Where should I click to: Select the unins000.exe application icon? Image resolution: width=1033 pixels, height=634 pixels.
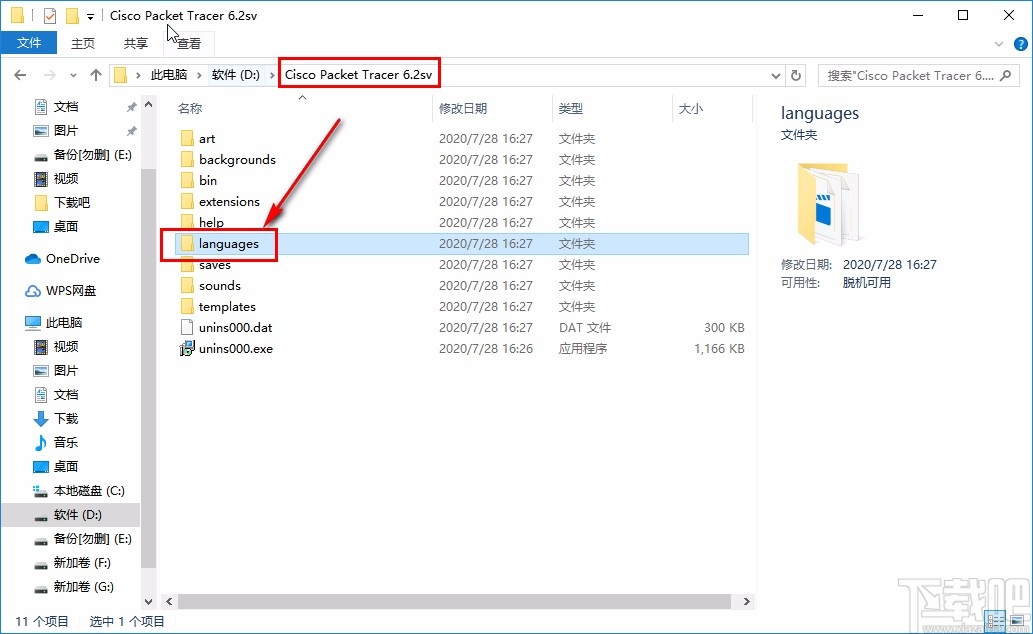187,349
